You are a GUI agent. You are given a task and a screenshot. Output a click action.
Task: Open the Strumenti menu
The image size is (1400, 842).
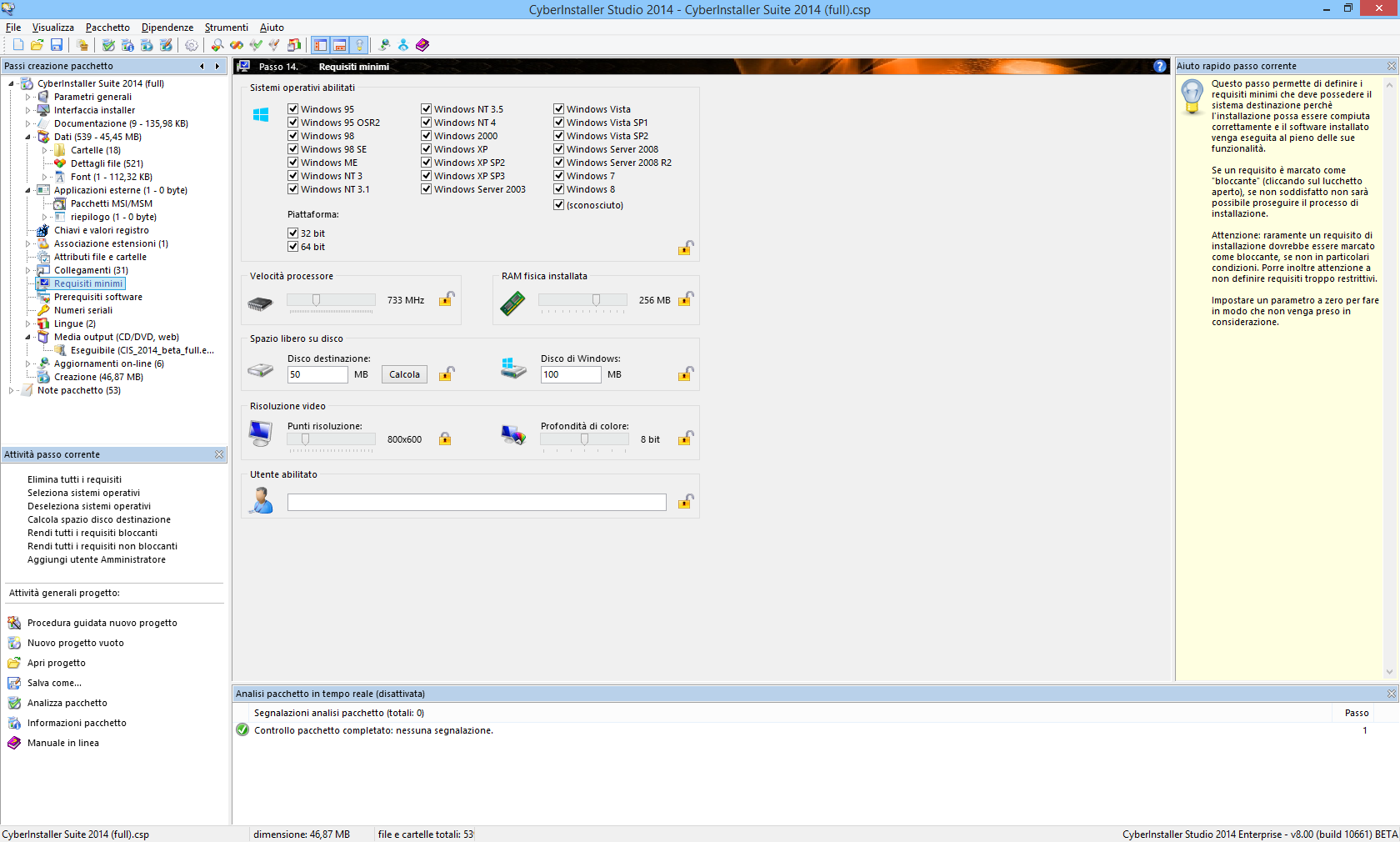[x=227, y=28]
